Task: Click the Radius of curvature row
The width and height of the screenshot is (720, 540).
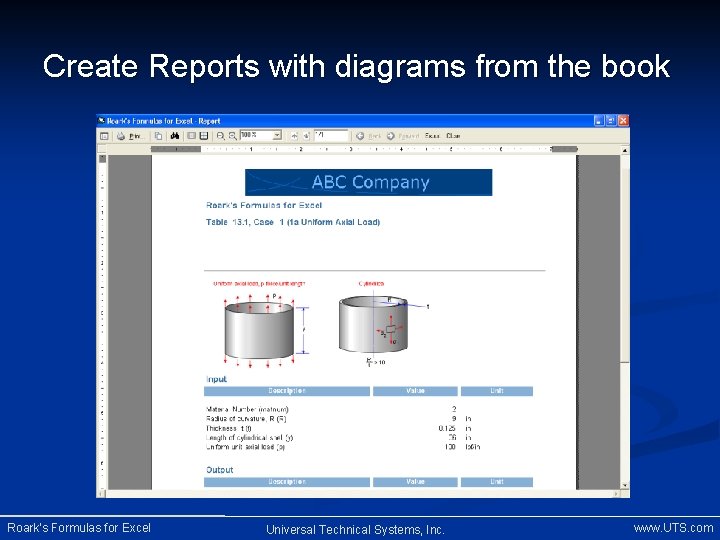Action: (x=340, y=419)
